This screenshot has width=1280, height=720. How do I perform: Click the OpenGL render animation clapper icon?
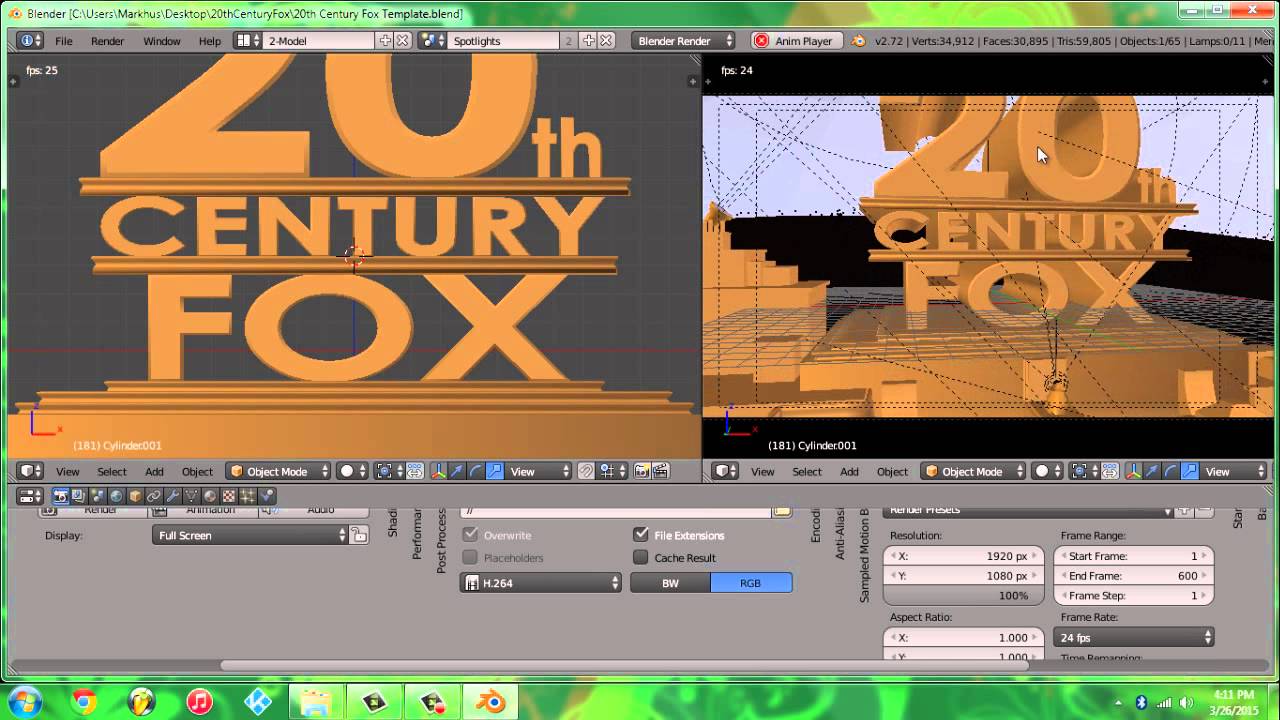coord(660,471)
